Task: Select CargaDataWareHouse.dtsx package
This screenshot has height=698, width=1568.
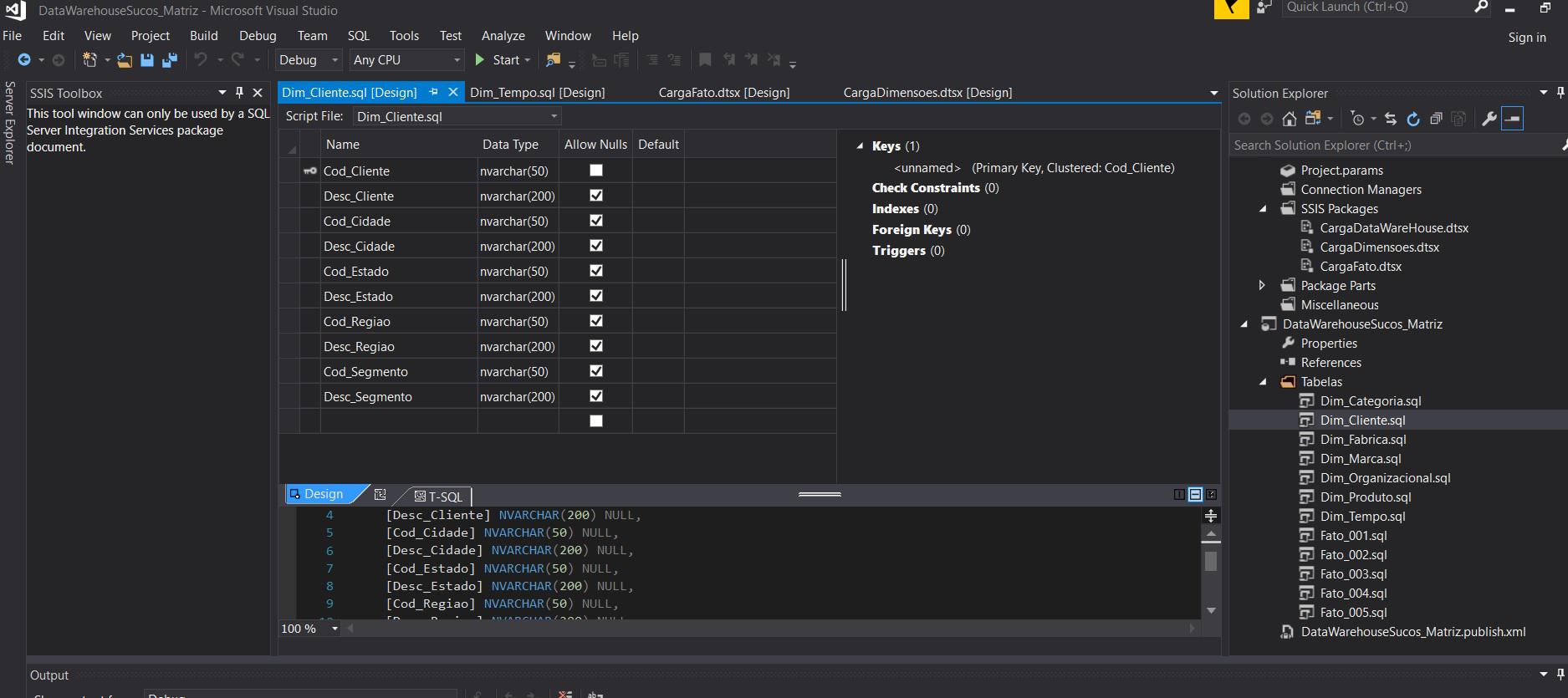Action: point(1394,228)
